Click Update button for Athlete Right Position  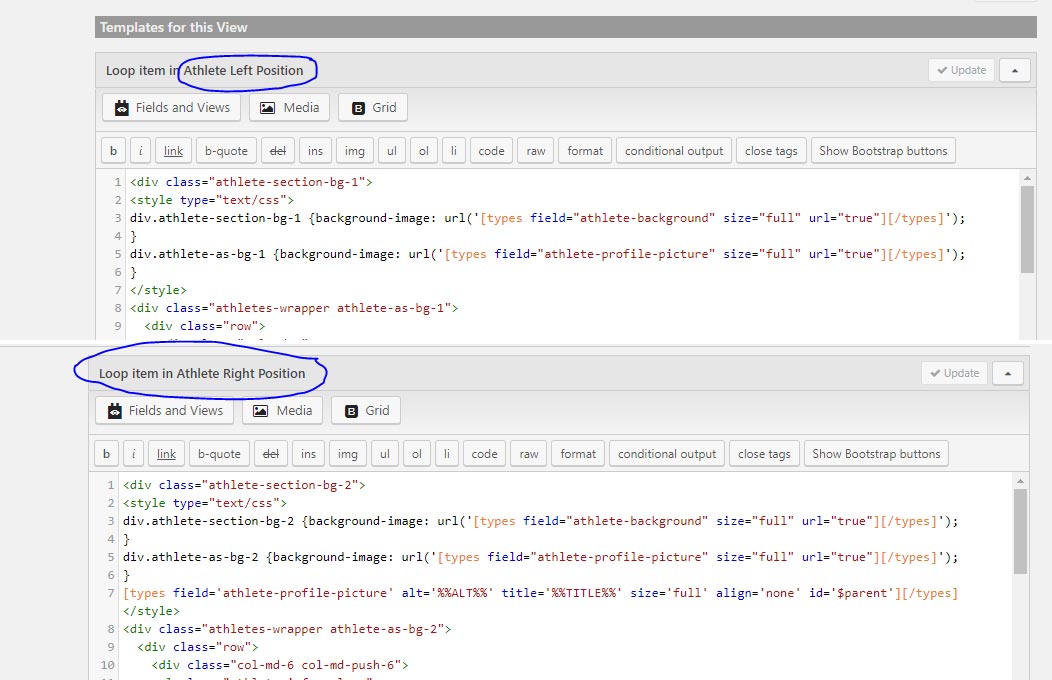click(955, 374)
